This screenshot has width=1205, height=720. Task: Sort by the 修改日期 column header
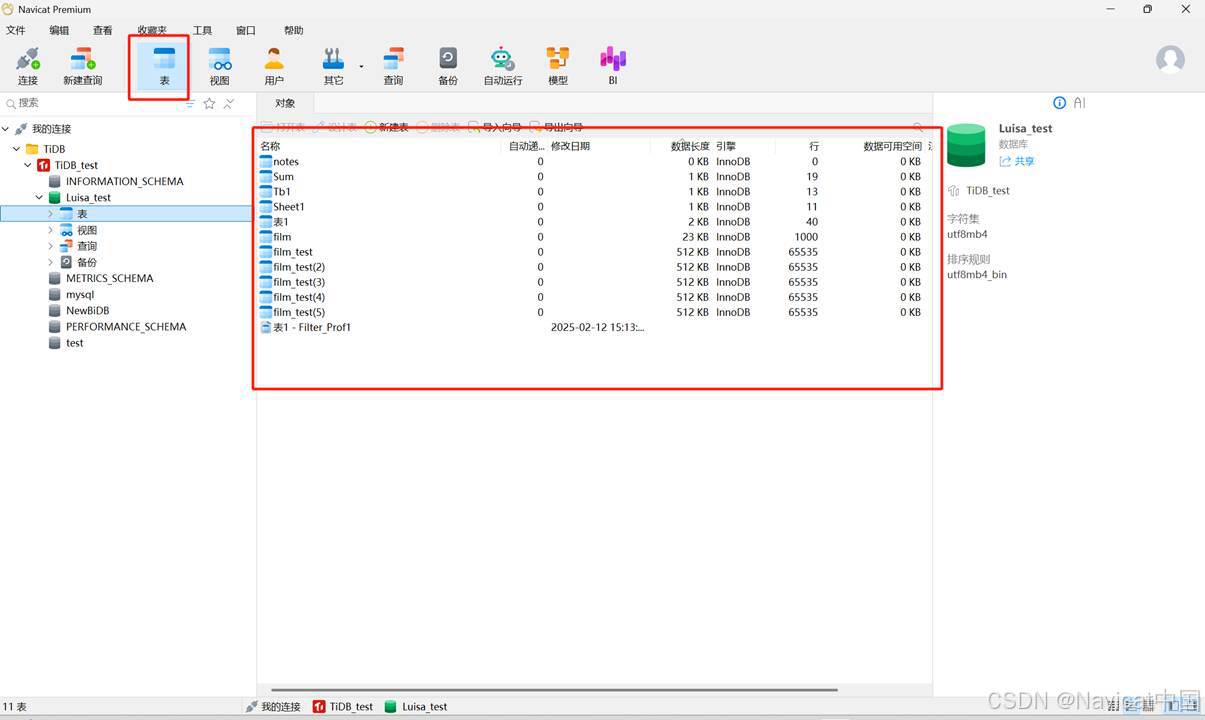pyautogui.click(x=598, y=146)
